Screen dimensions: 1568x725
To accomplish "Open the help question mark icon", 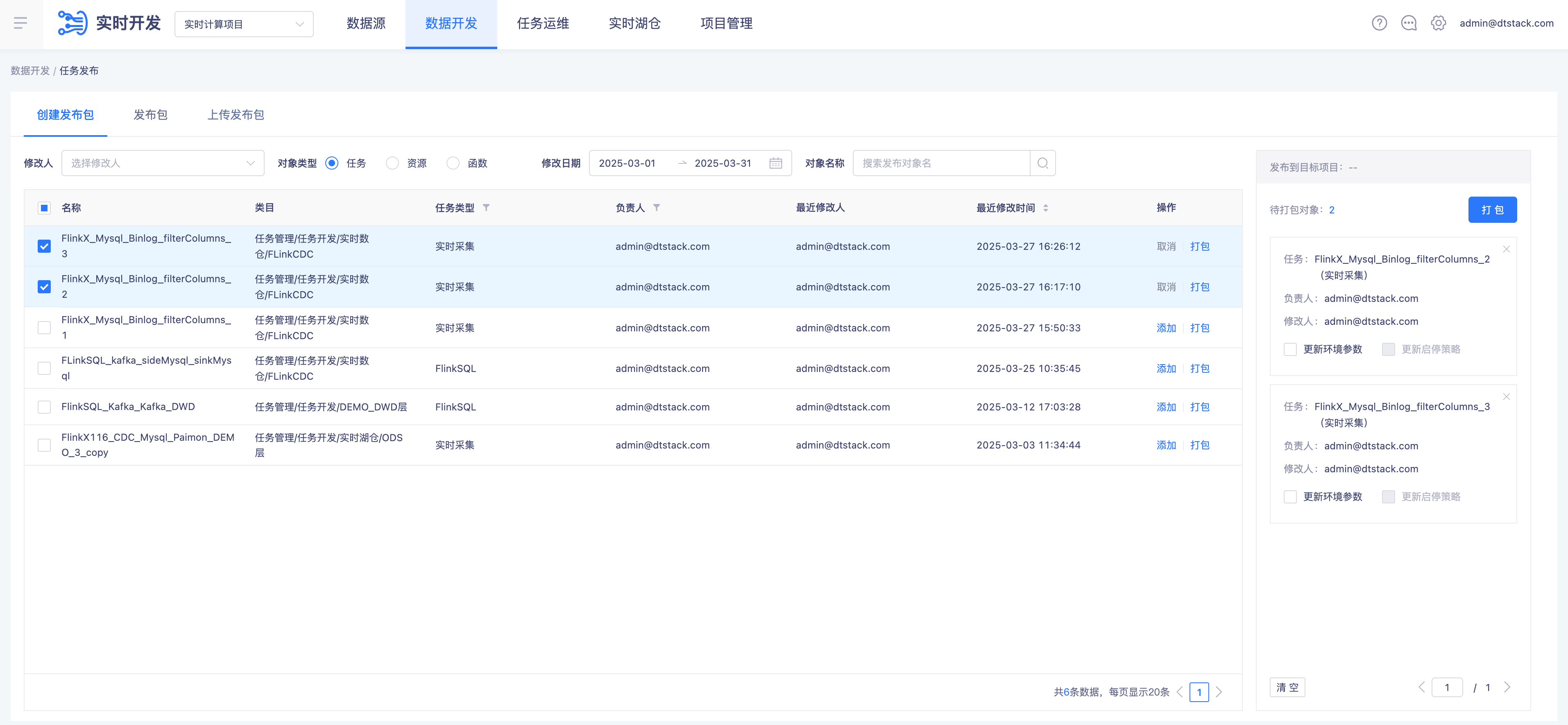I will click(x=1379, y=23).
